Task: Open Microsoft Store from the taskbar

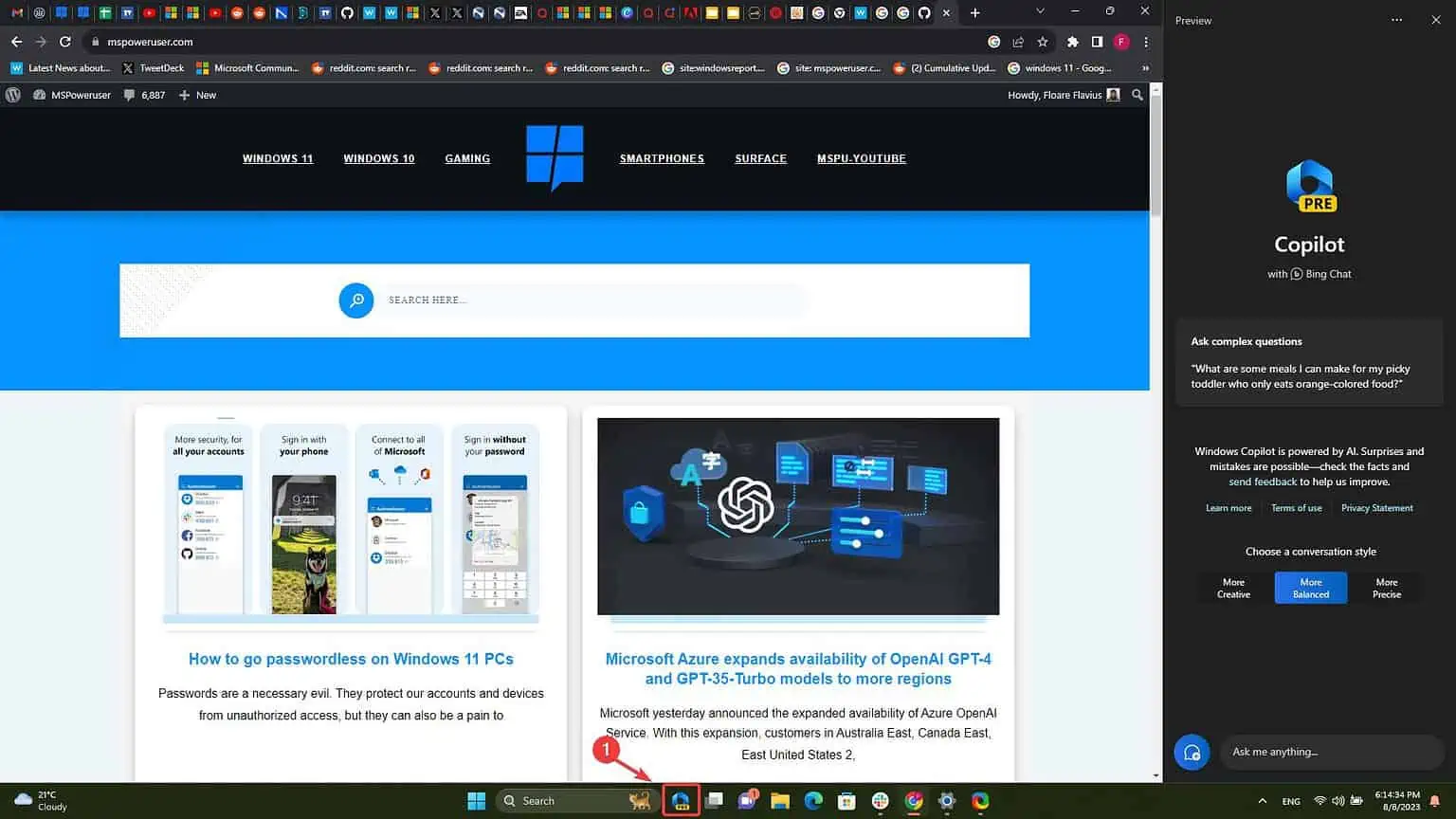Action: 846,801
